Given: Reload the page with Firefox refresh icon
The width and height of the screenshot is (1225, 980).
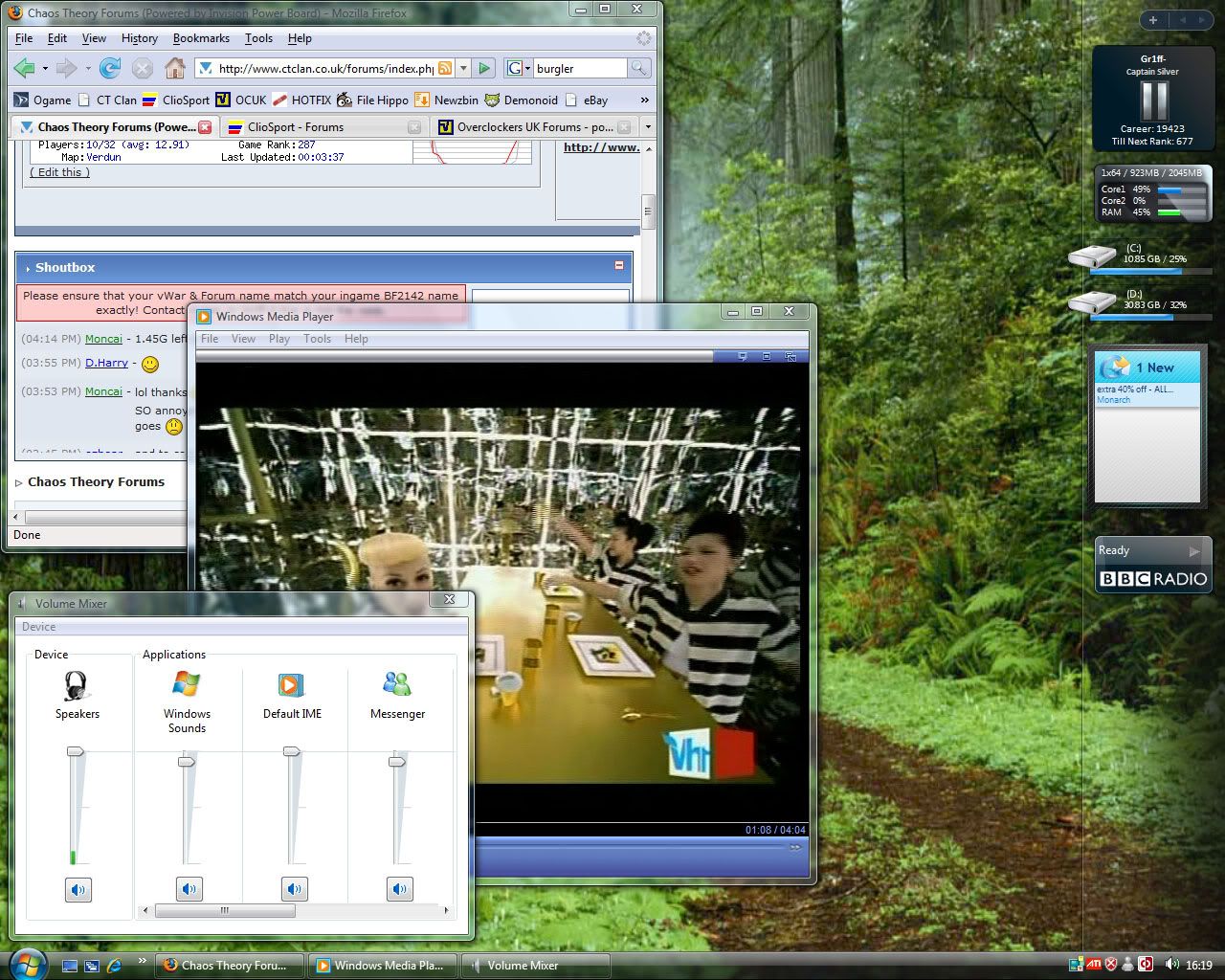Looking at the screenshot, I should tap(110, 68).
